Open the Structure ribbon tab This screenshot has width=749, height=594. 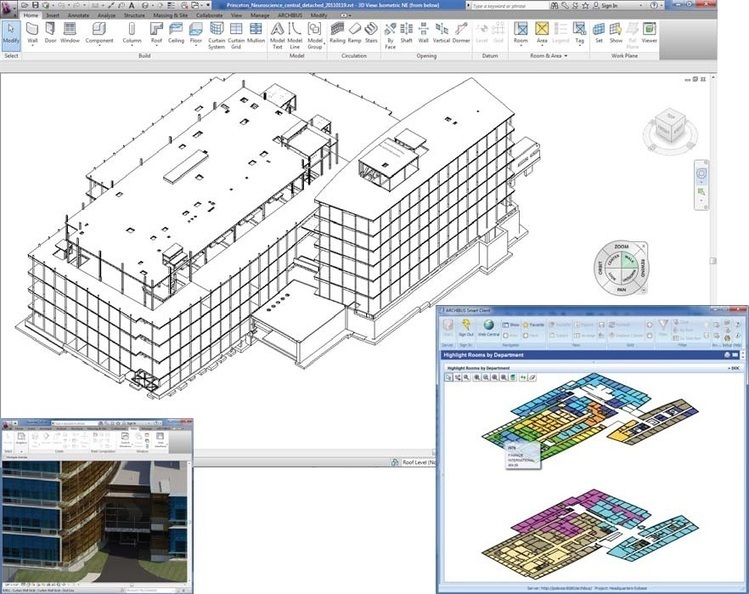[134, 15]
